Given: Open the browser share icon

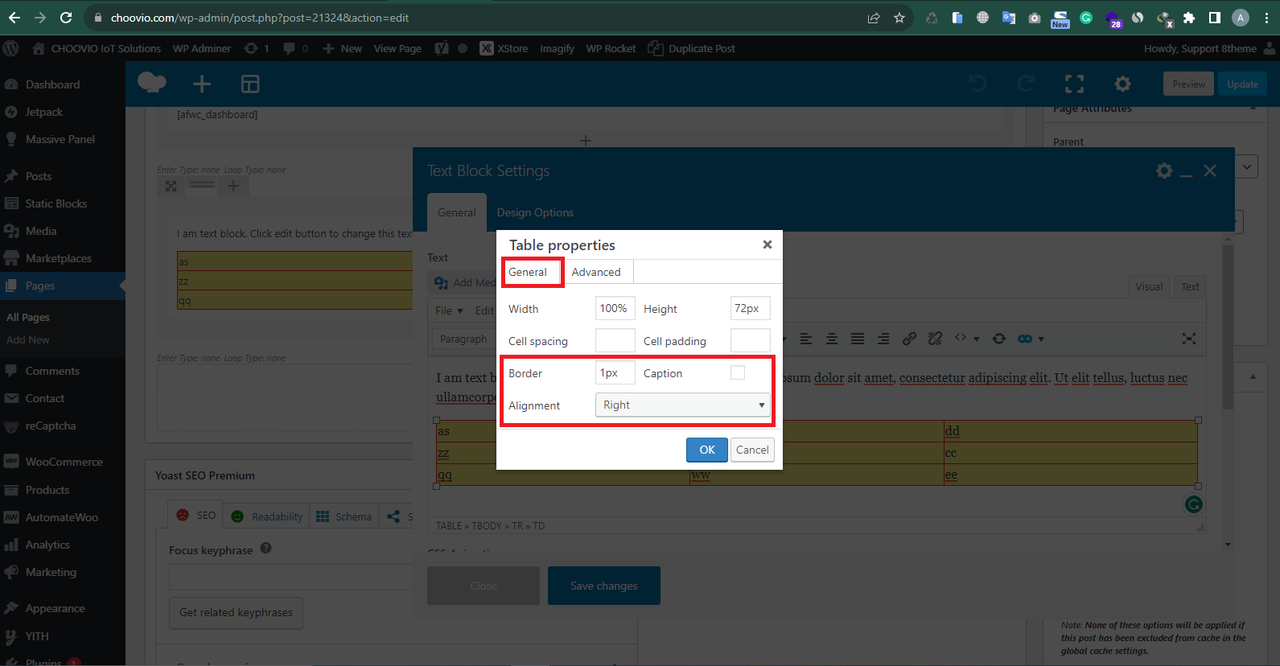Looking at the screenshot, I should (873, 18).
